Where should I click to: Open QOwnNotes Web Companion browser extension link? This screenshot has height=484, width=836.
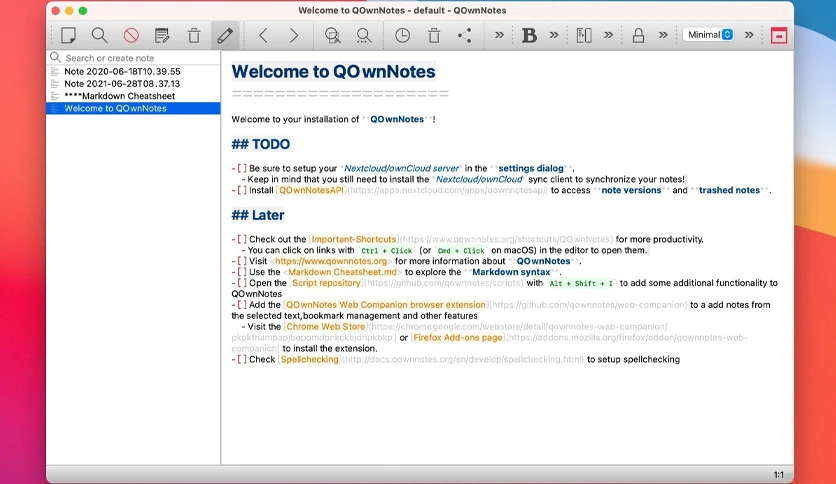(x=386, y=305)
